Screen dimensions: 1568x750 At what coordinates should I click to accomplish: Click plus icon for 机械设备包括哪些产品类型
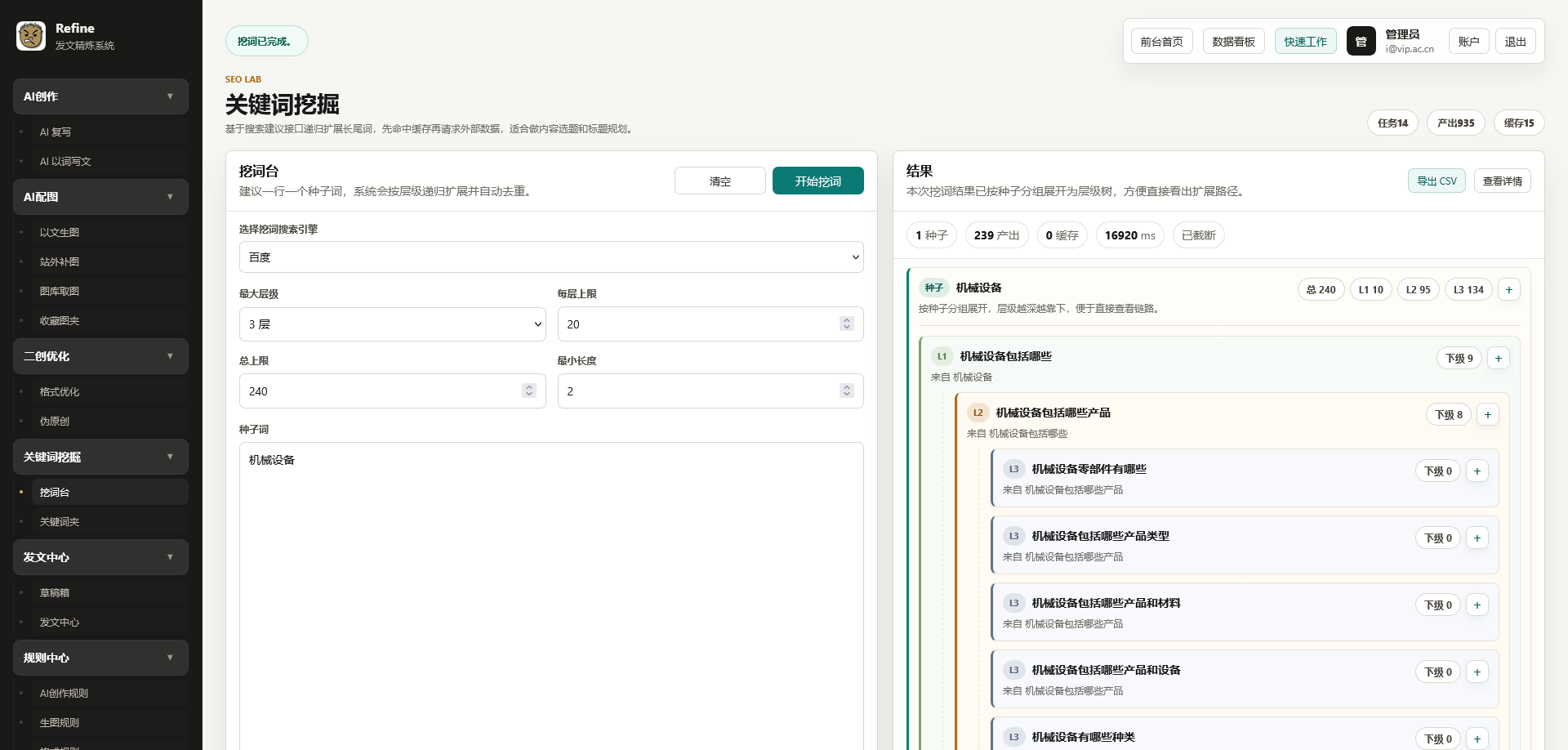[x=1477, y=538]
